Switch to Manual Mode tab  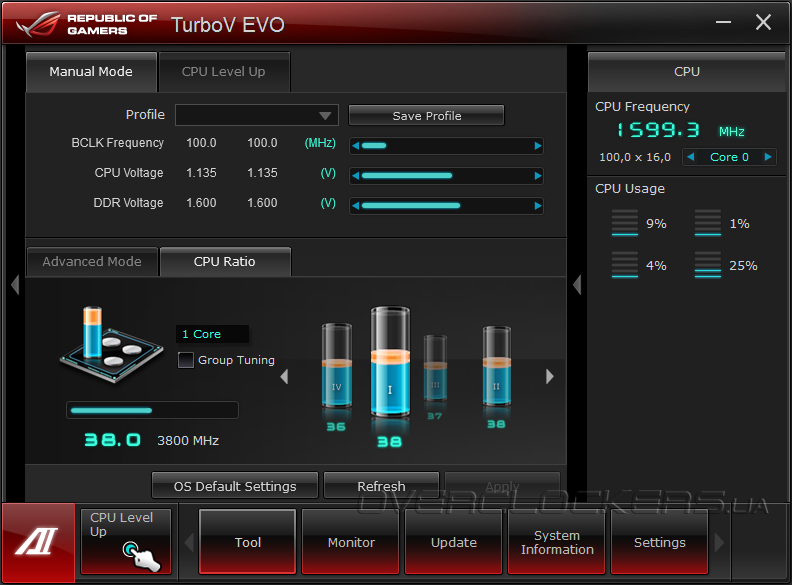[x=91, y=72]
